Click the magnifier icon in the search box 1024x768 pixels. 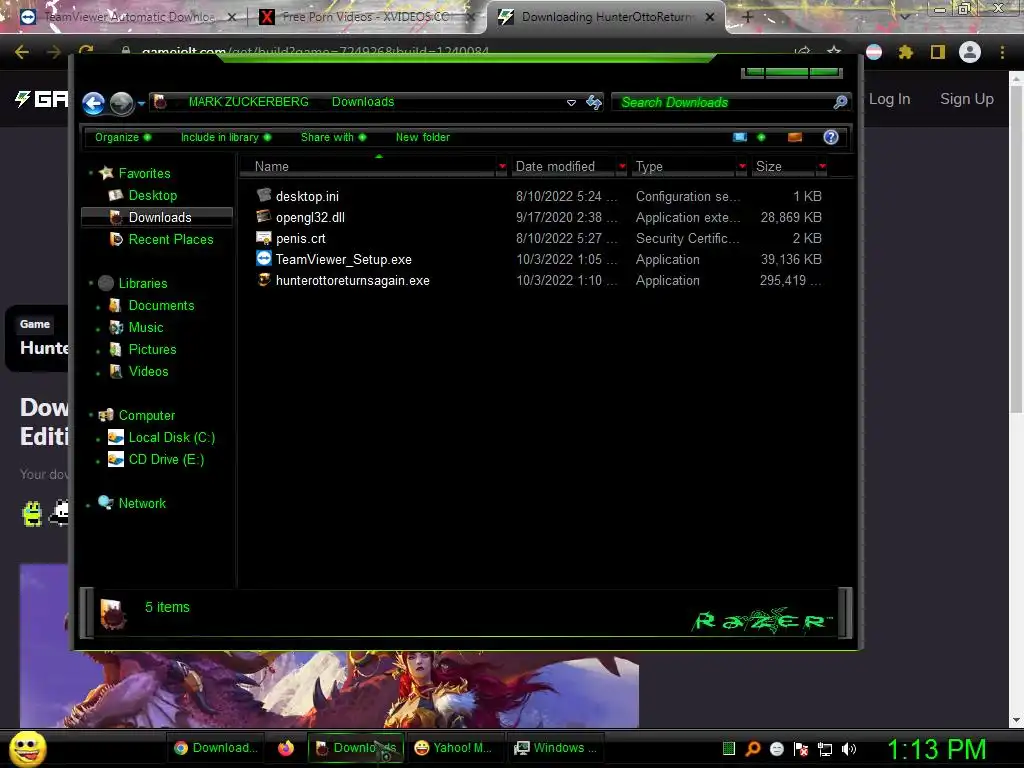(840, 102)
